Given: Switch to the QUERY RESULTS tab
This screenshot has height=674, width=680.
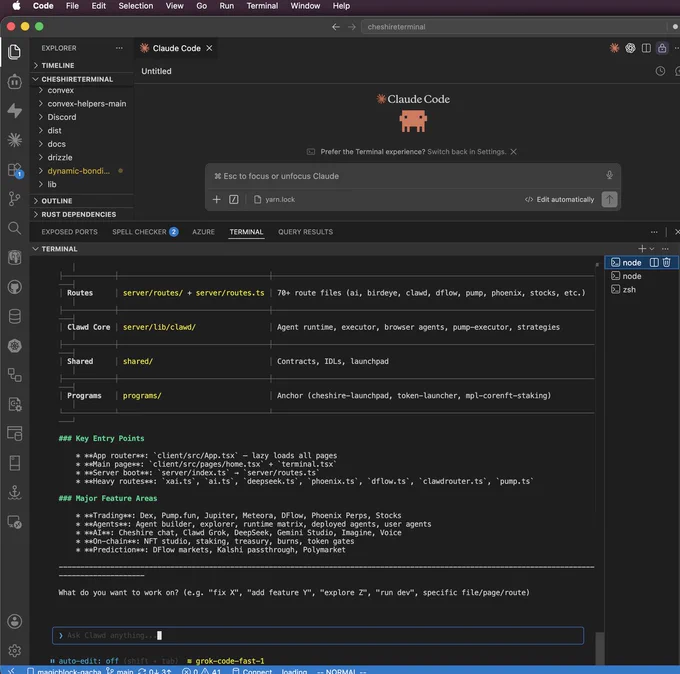Looking at the screenshot, I should (x=305, y=232).
